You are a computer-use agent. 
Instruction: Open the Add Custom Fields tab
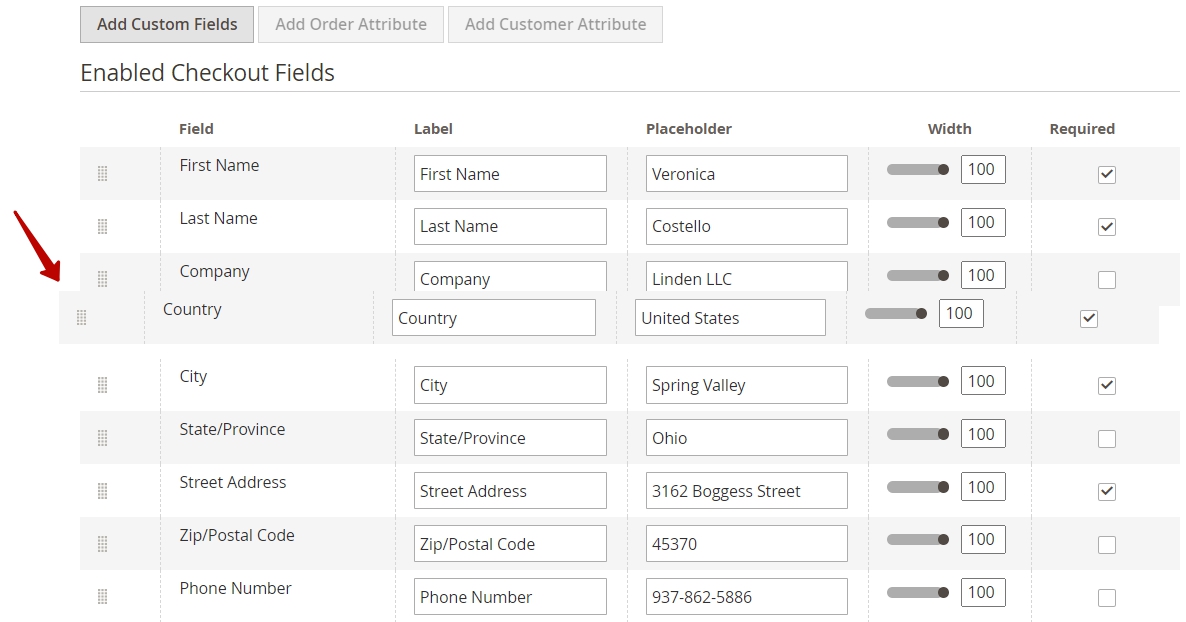[167, 24]
